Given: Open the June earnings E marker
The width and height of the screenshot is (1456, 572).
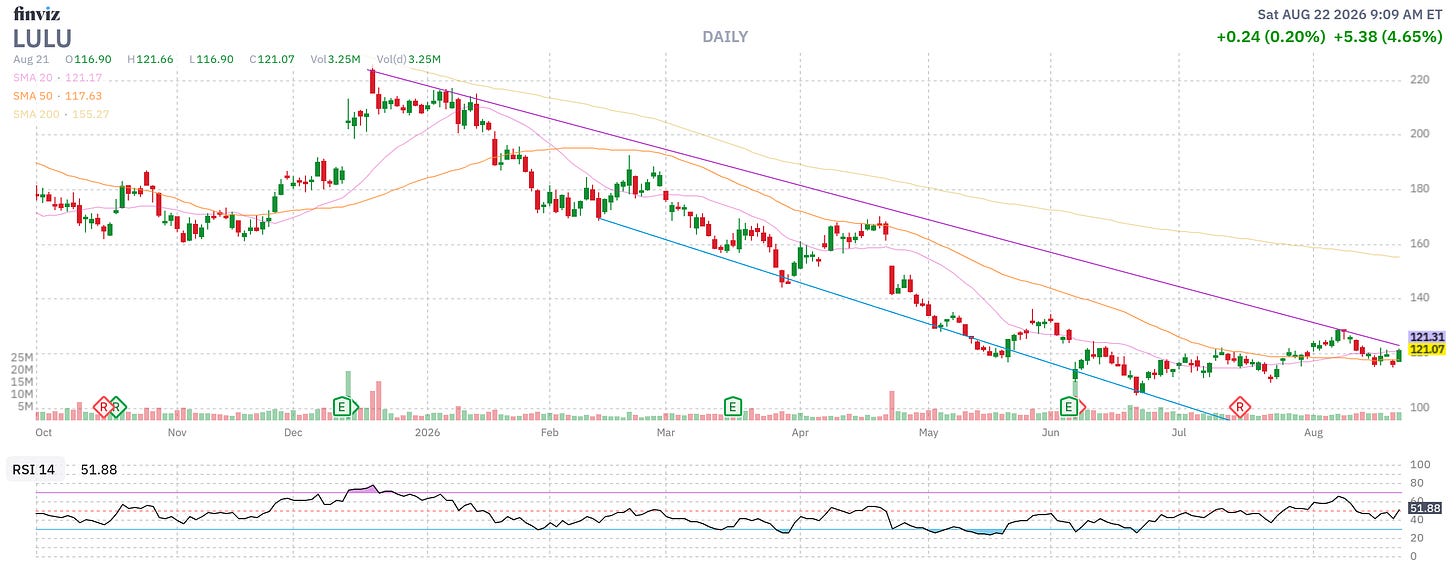Looking at the screenshot, I should click(1070, 406).
